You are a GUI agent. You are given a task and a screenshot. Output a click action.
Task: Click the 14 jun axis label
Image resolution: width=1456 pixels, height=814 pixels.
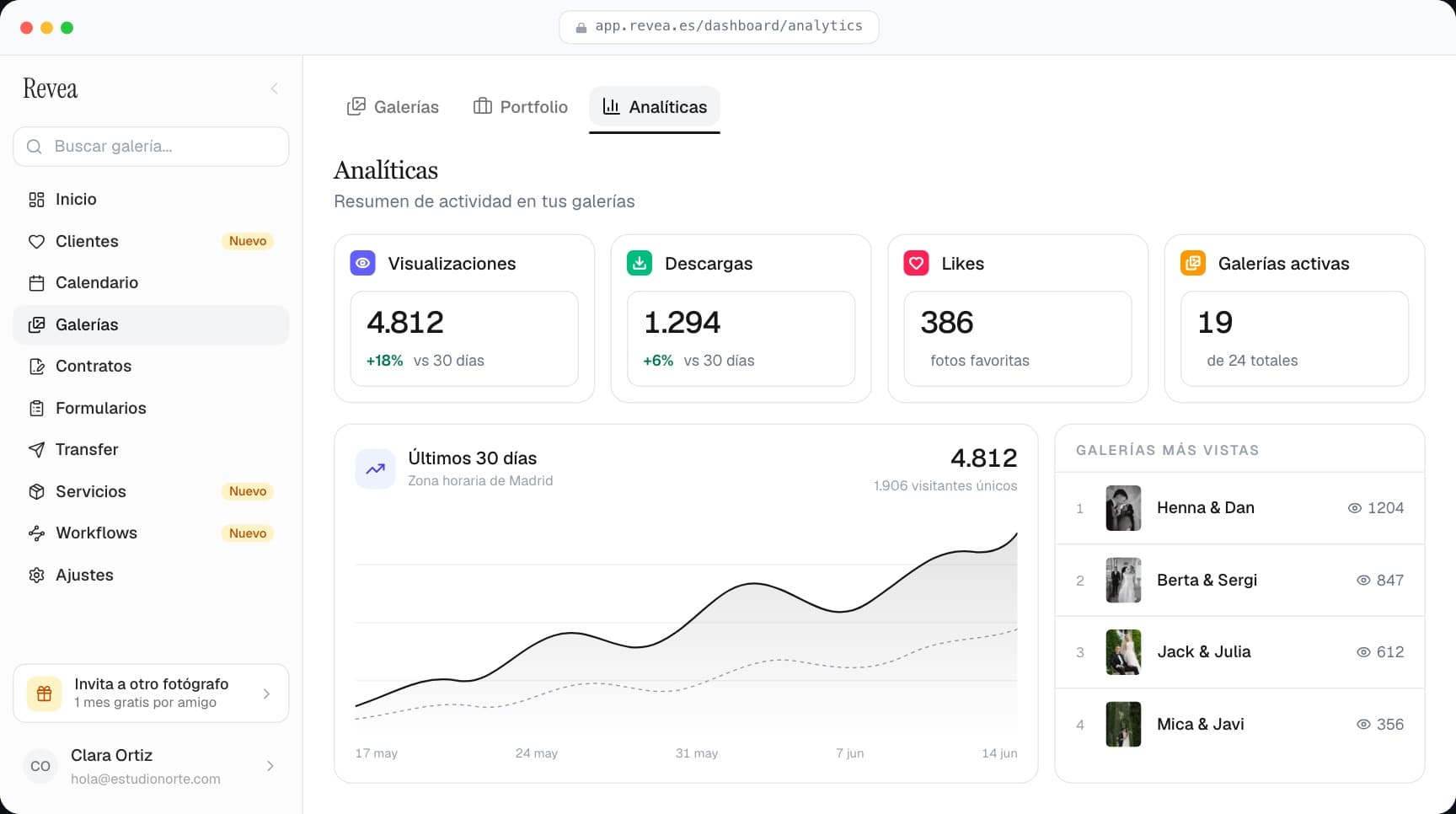999,753
